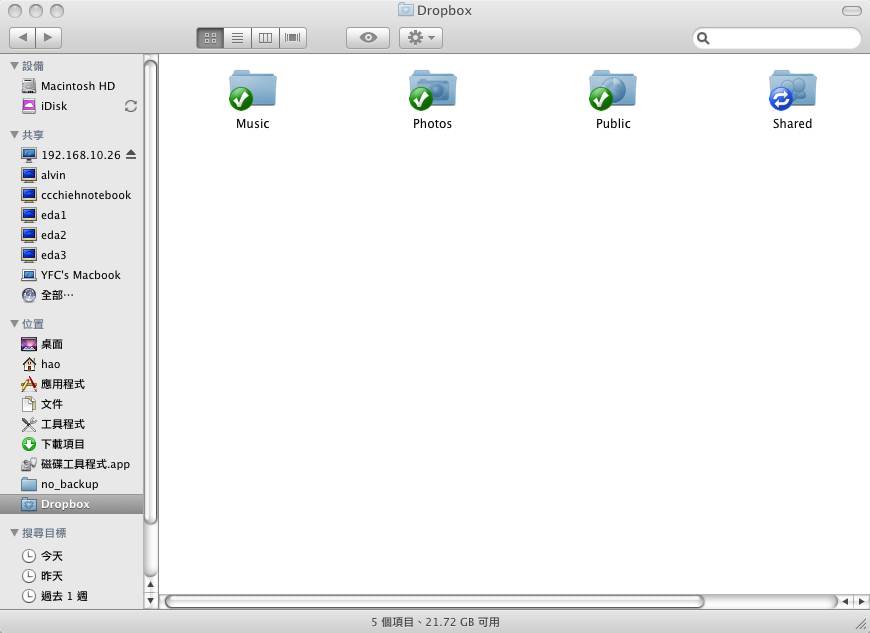The height and width of the screenshot is (633, 870).
Task: Click the Quick Look eye button
Action: (368, 38)
